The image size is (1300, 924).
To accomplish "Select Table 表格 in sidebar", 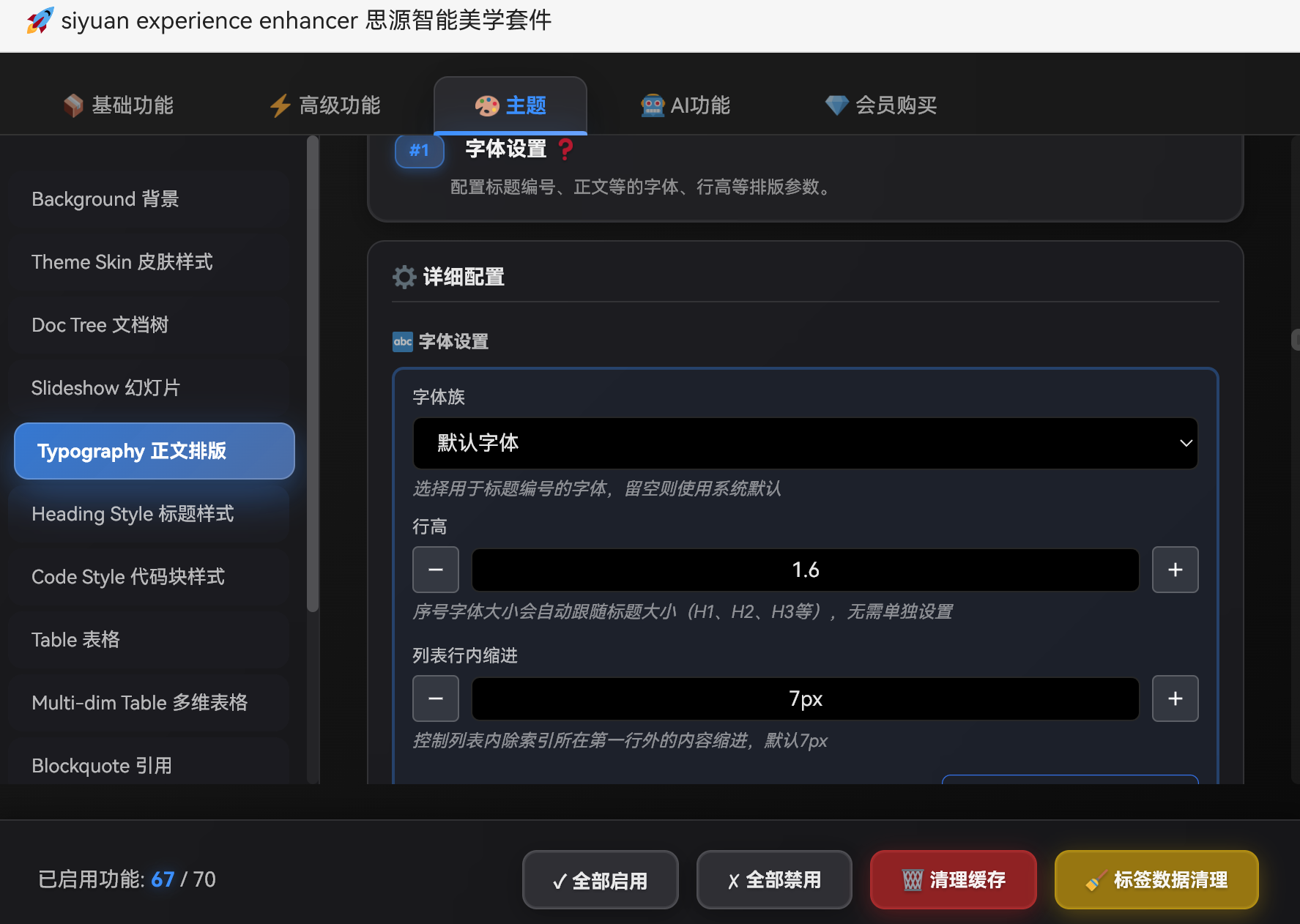I will (149, 640).
